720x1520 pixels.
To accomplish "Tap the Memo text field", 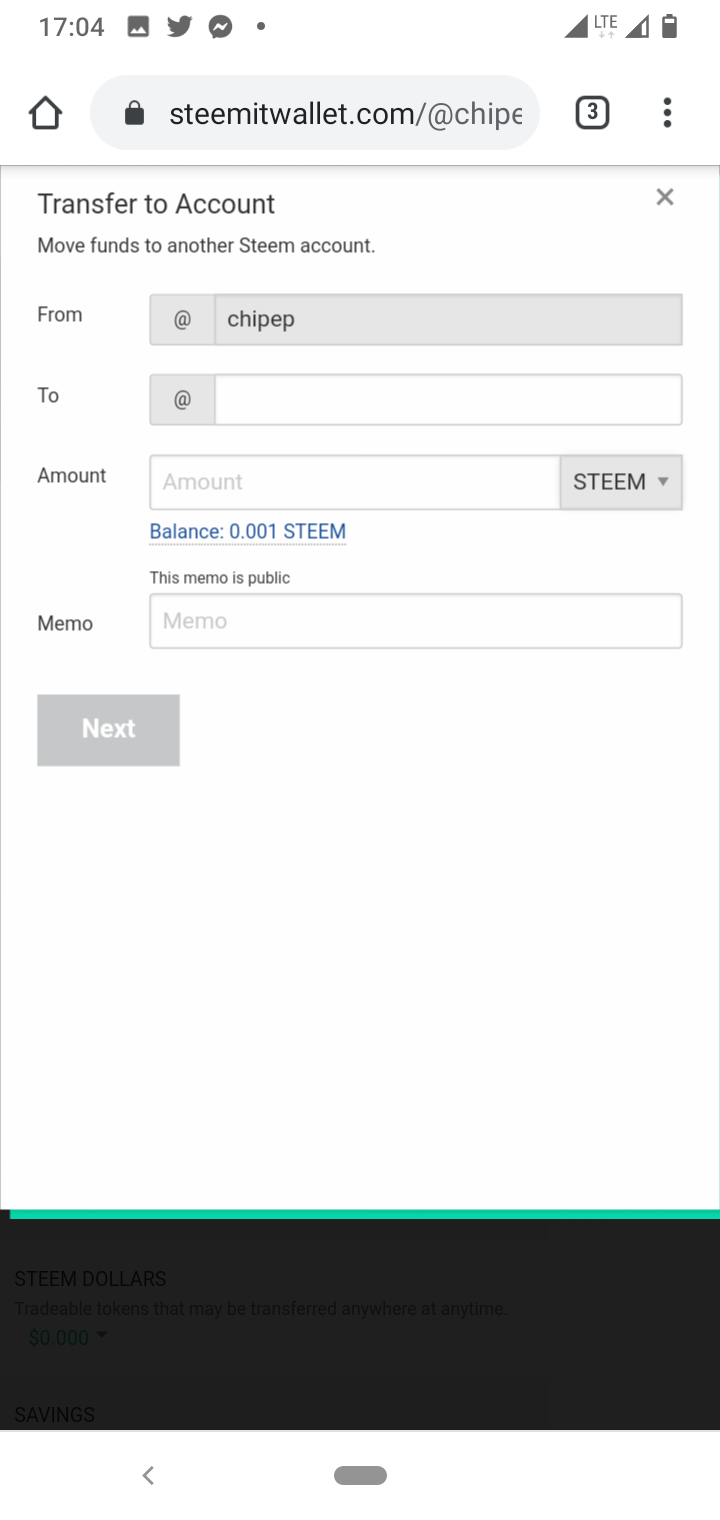I will 416,621.
